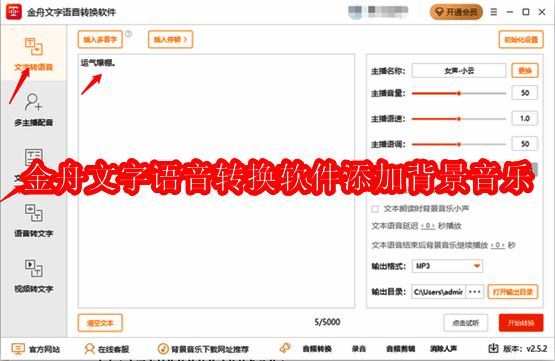
Task: Click the red 开始转换 button
Action: coord(521,323)
